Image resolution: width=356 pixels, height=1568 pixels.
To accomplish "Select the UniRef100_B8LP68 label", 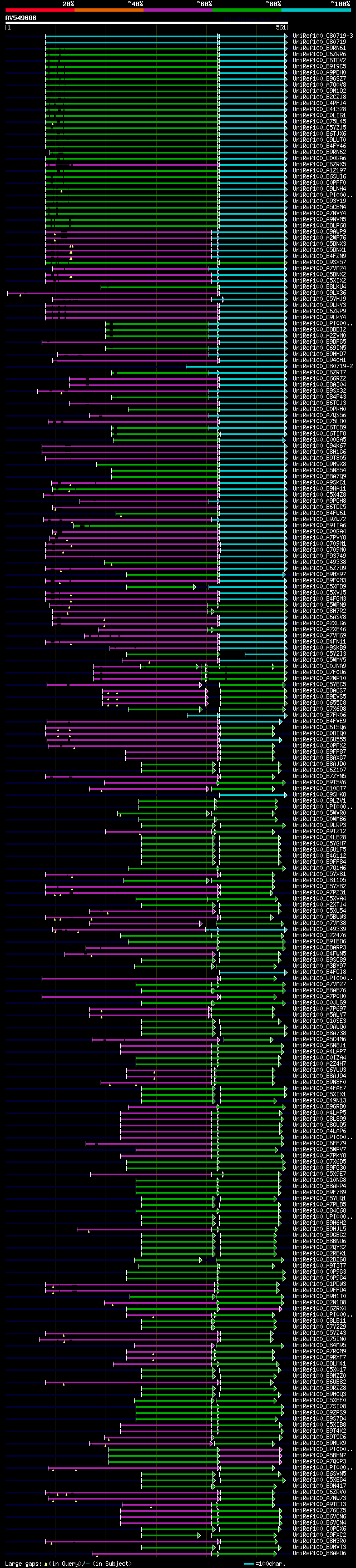I will tap(319, 226).
